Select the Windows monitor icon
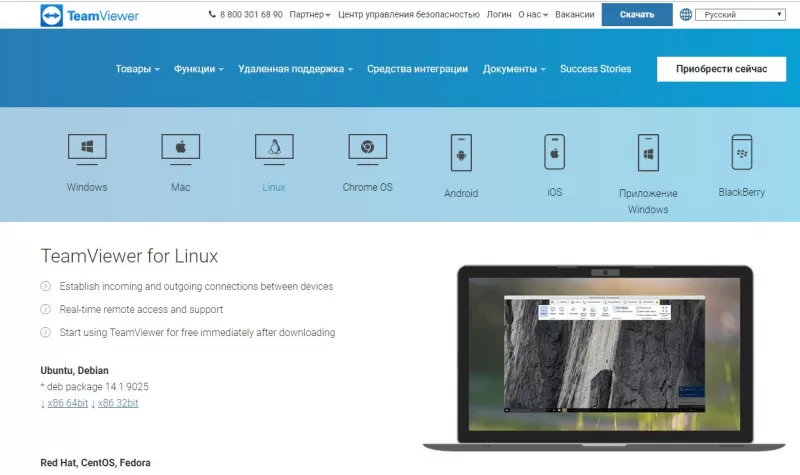 point(87,149)
